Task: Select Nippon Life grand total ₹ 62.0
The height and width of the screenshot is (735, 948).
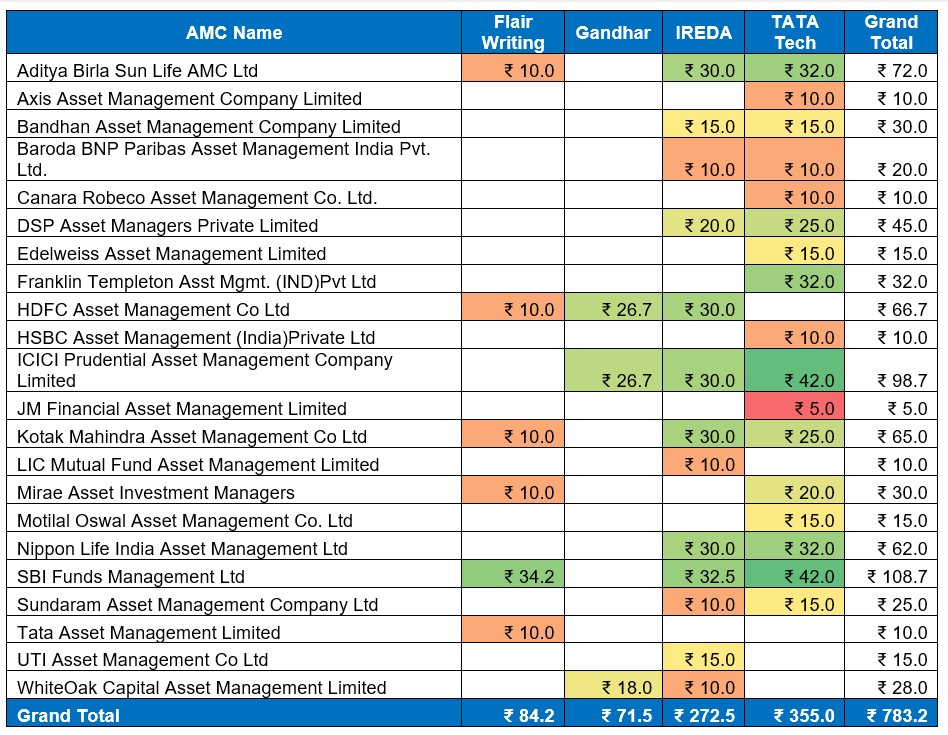Action: (x=891, y=545)
